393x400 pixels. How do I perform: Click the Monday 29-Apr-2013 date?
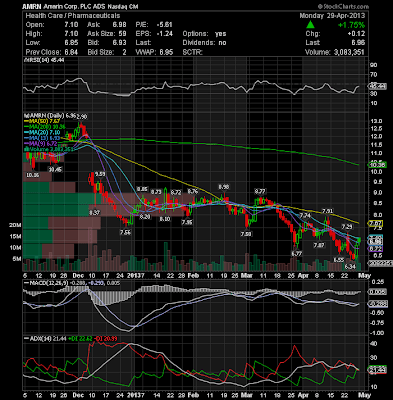pyautogui.click(x=332, y=16)
